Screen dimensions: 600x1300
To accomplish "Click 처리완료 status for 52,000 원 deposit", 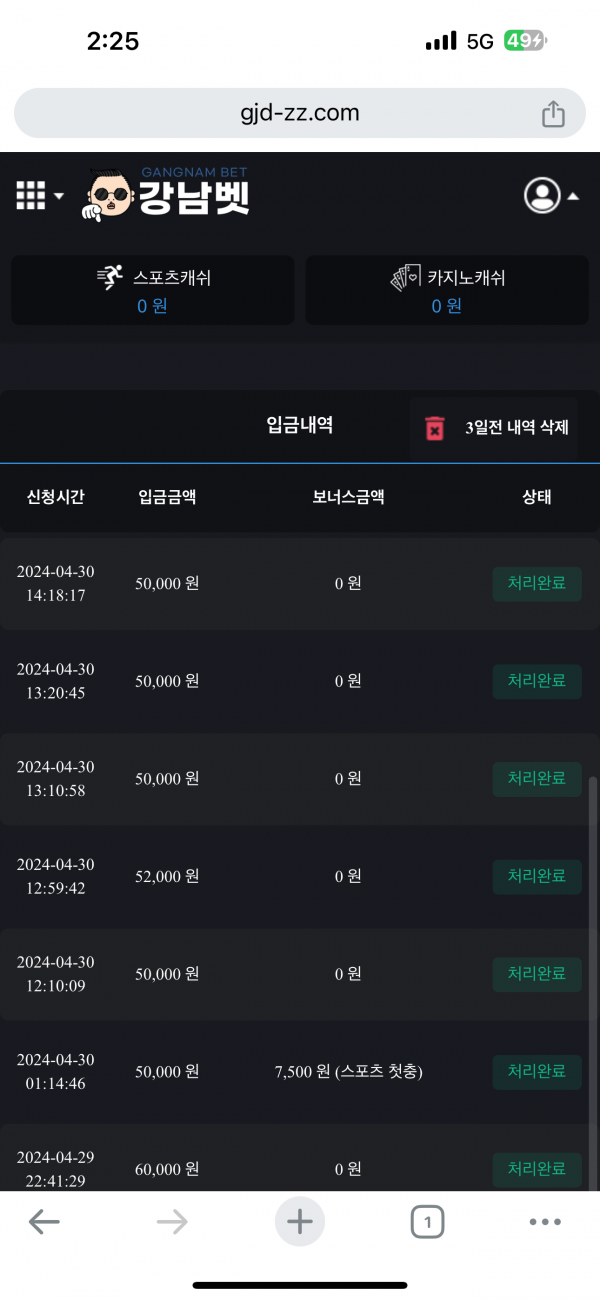I will [x=537, y=876].
